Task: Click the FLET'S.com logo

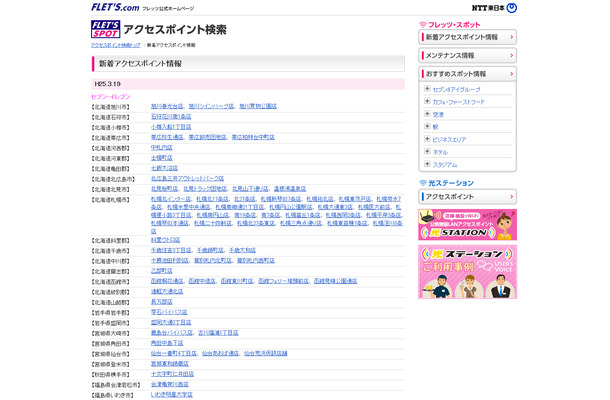Action: point(115,7)
